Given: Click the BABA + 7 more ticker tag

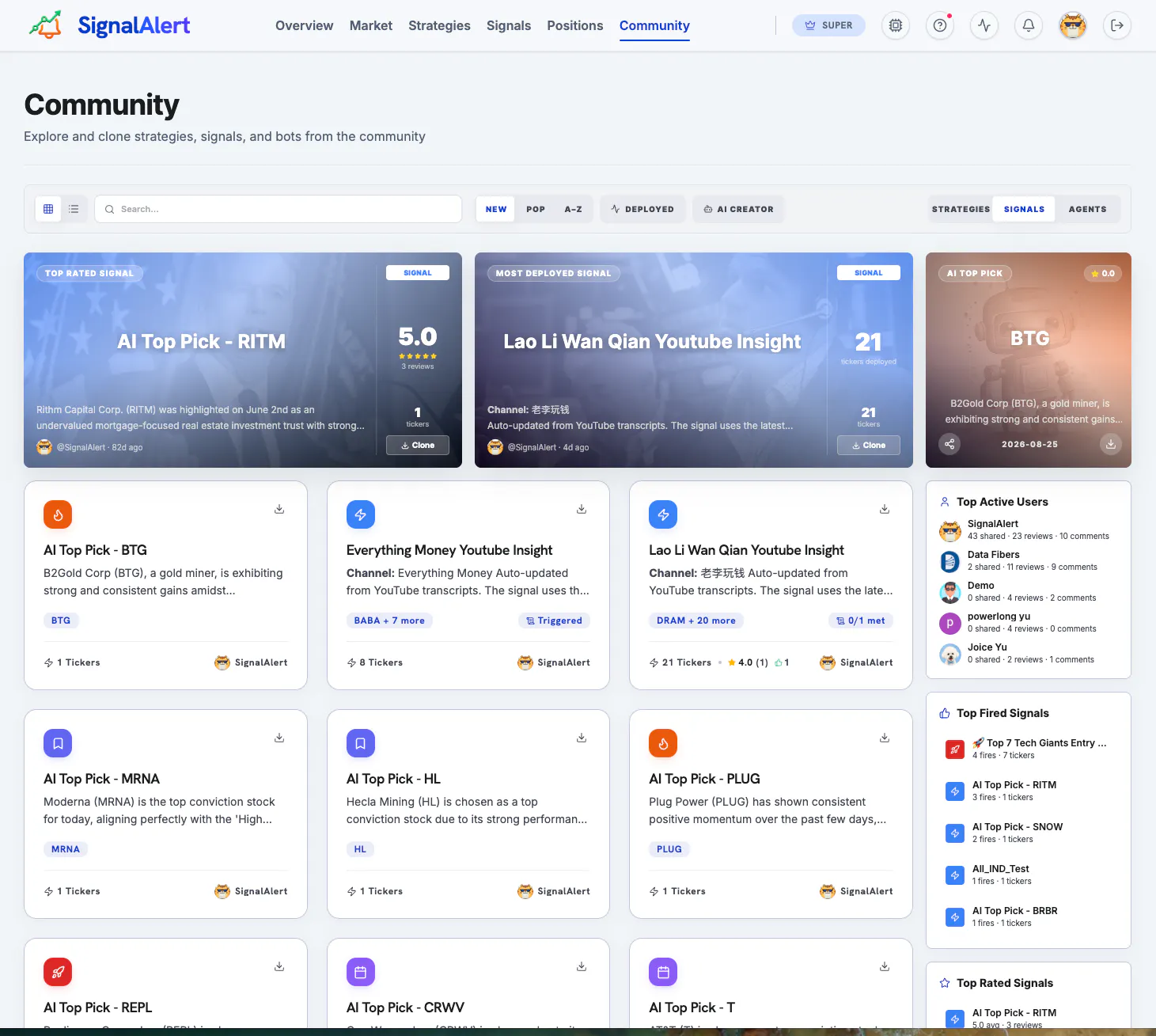Looking at the screenshot, I should (389, 620).
